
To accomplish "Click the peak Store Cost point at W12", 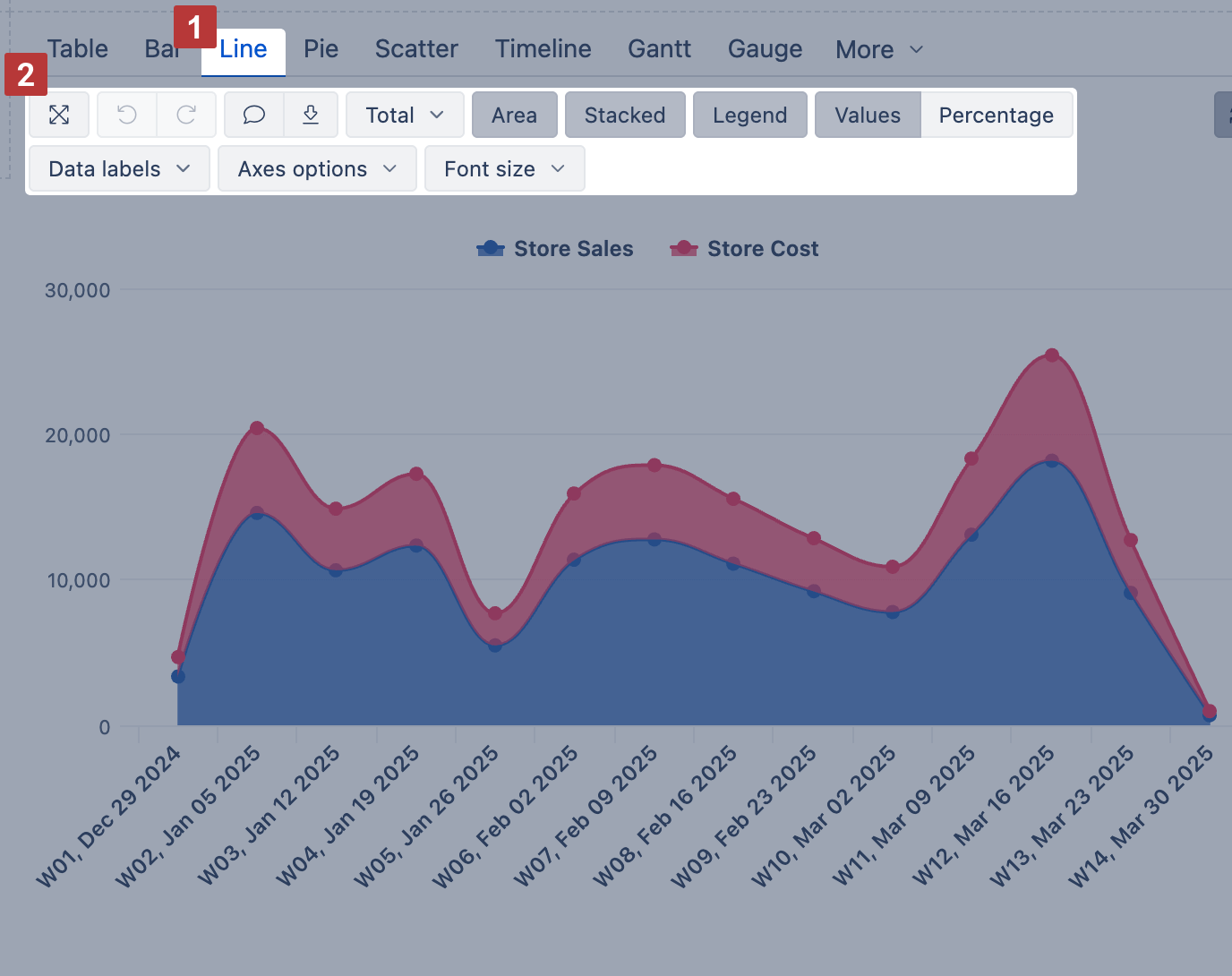I will click(x=1052, y=355).
